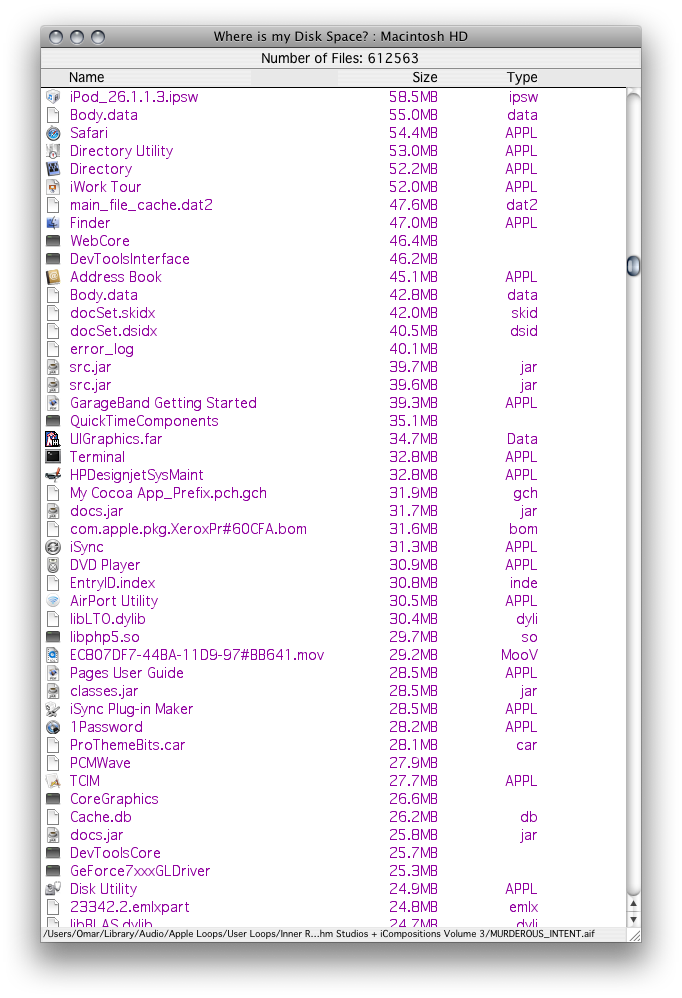Click the 31.7MB docs.jar size

[414, 511]
